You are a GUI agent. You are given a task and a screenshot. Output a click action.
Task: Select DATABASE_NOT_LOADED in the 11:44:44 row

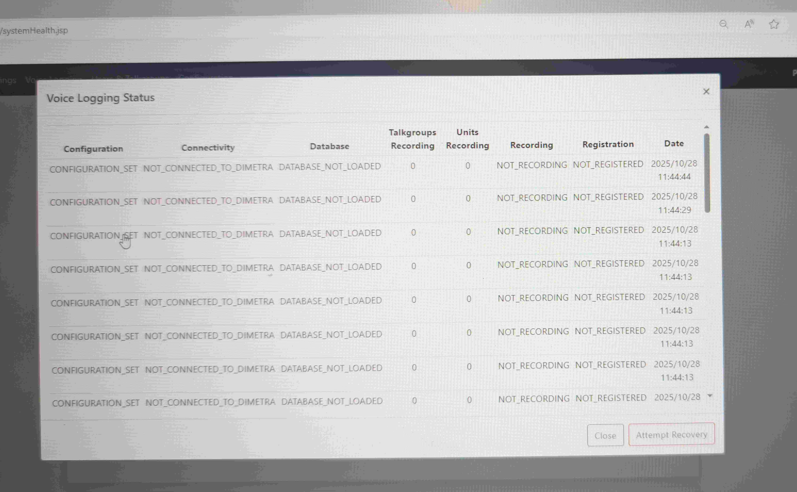pos(329,166)
